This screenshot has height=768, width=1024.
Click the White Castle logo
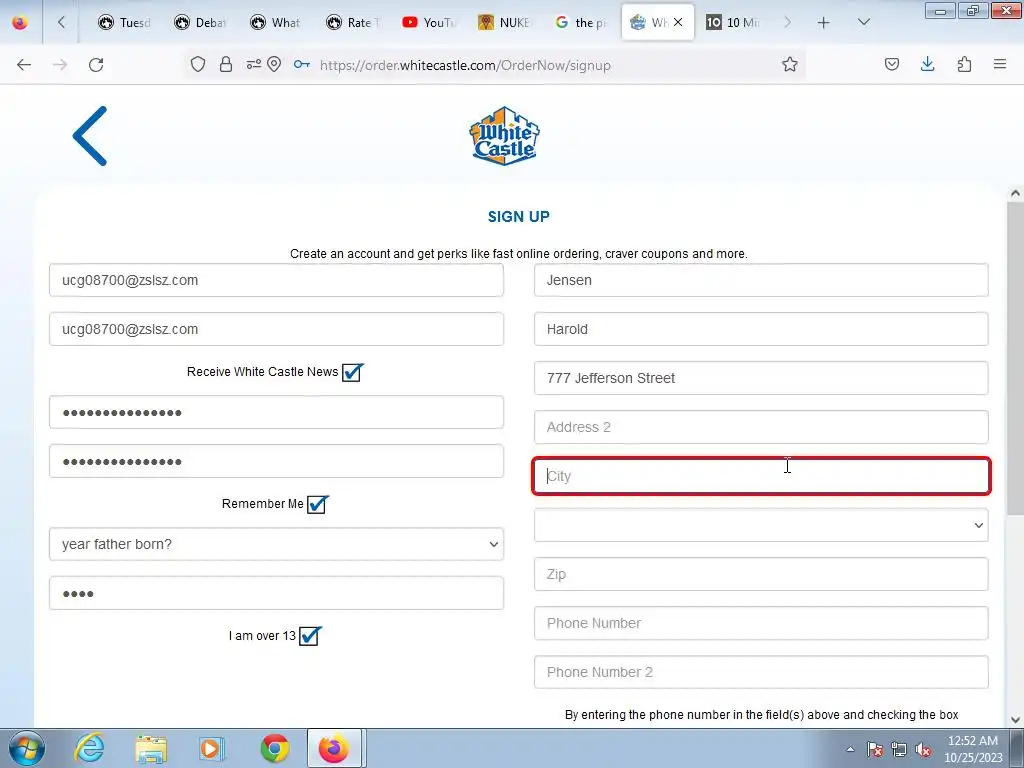(x=504, y=136)
